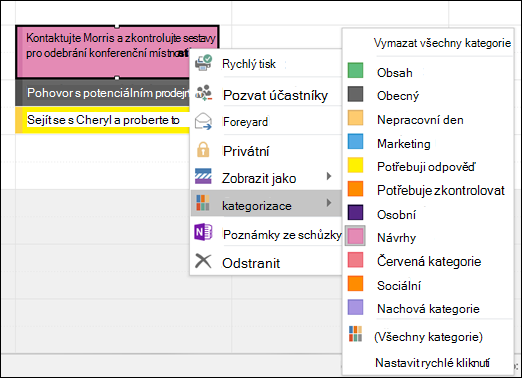Viewport: 522px width, 378px height.
Task: Click the dark gray Obecný swatch
Action: 355,94
